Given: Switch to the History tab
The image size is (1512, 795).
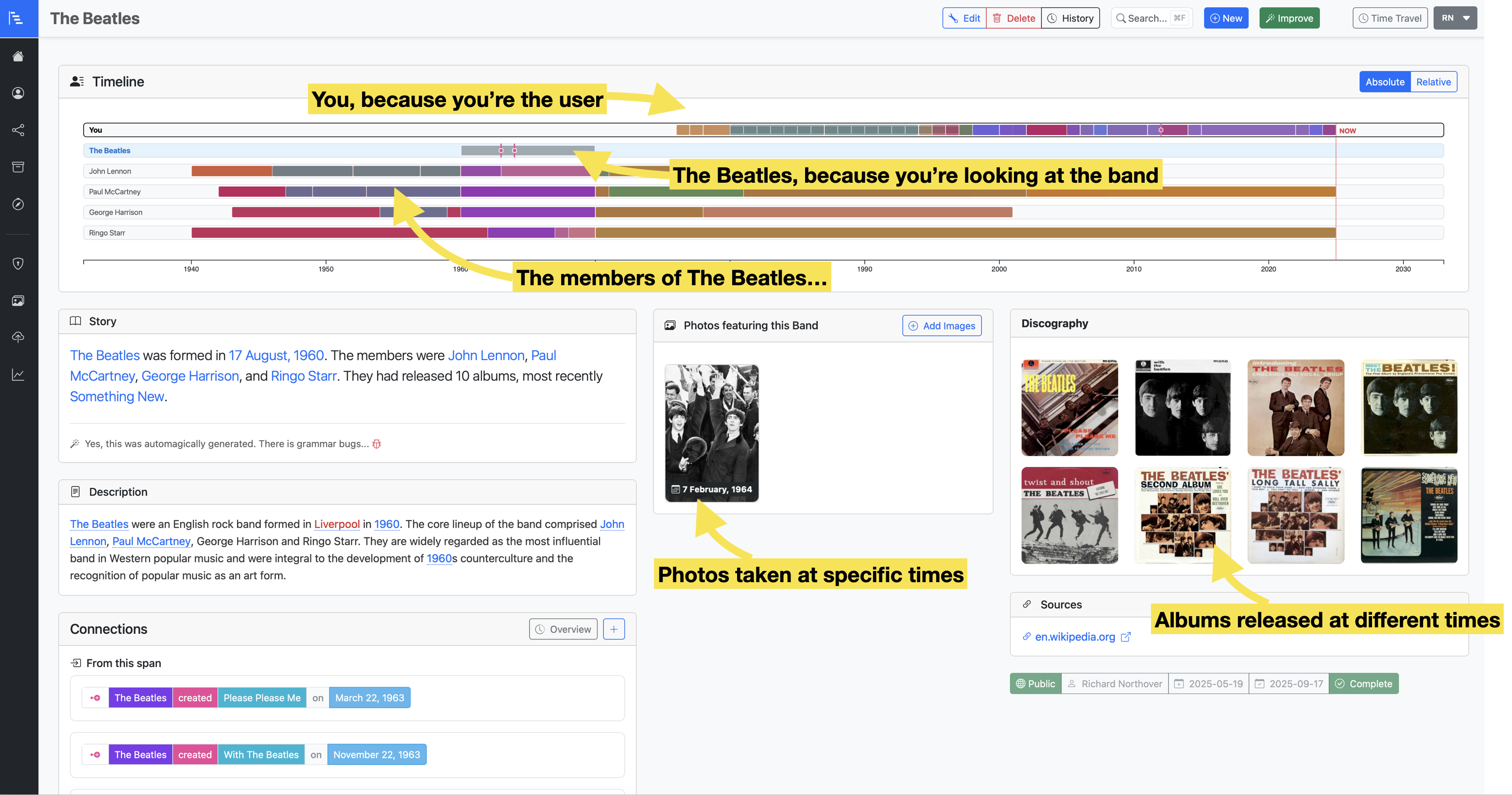Looking at the screenshot, I should (1070, 17).
